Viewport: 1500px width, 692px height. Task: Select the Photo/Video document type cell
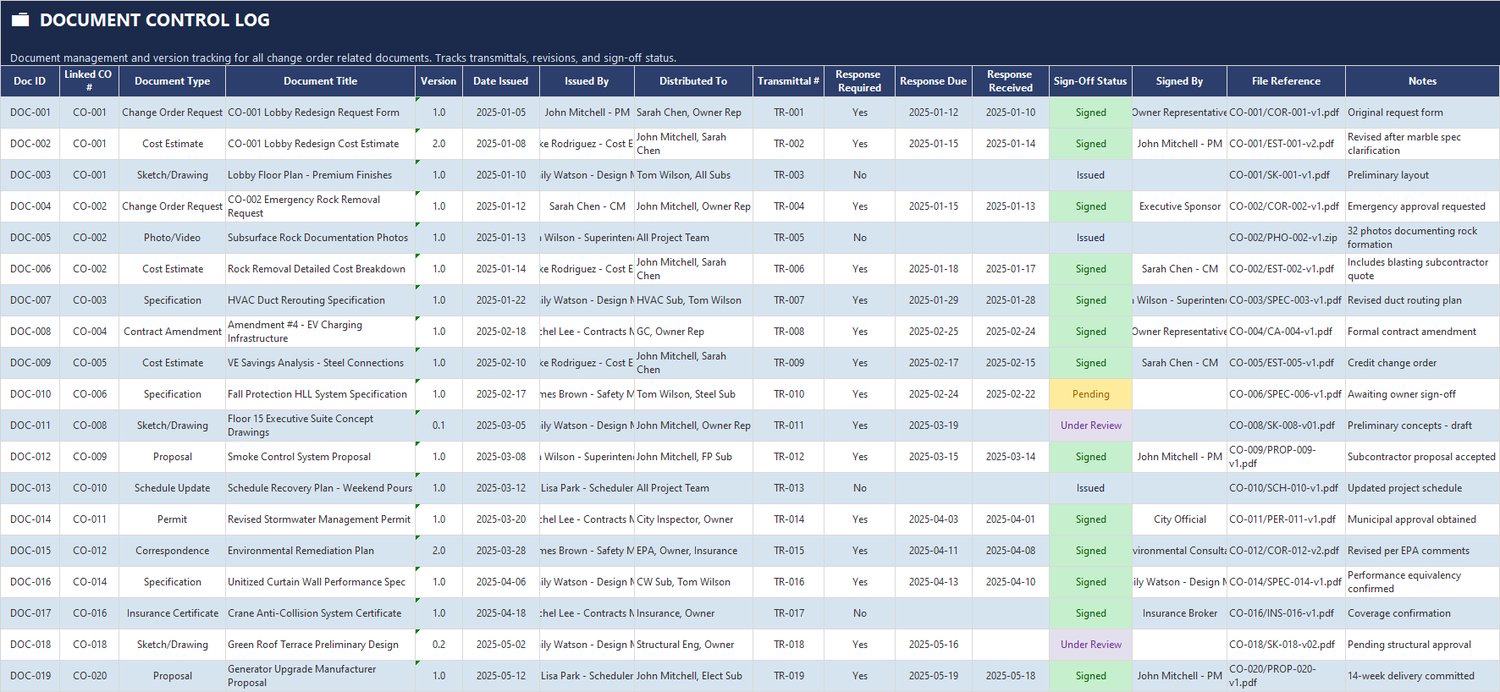(172, 237)
